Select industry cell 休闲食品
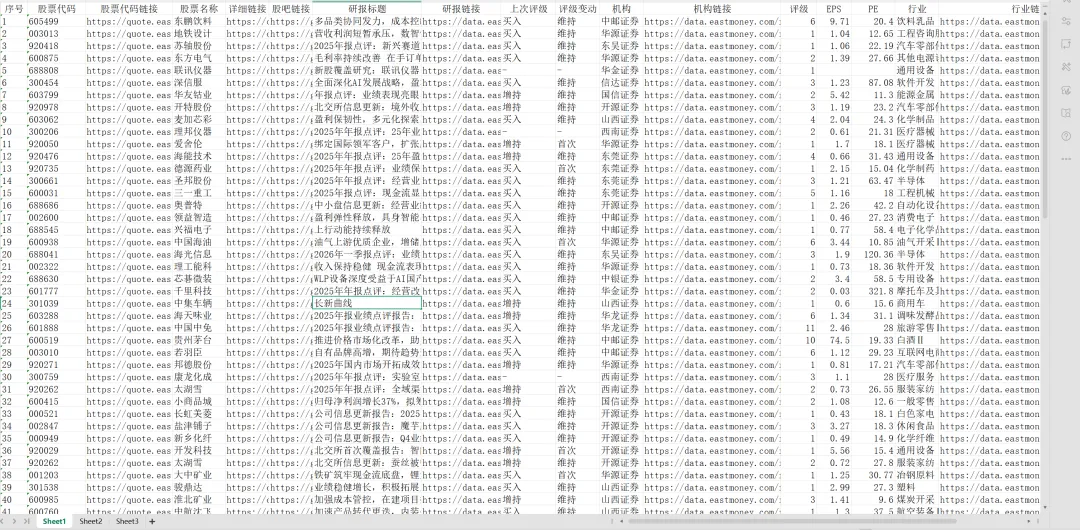This screenshot has width=1080, height=530. tap(917, 426)
